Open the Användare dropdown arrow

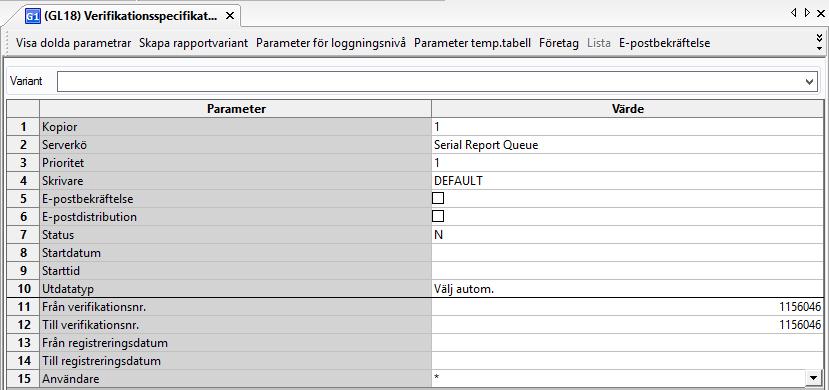click(x=813, y=377)
